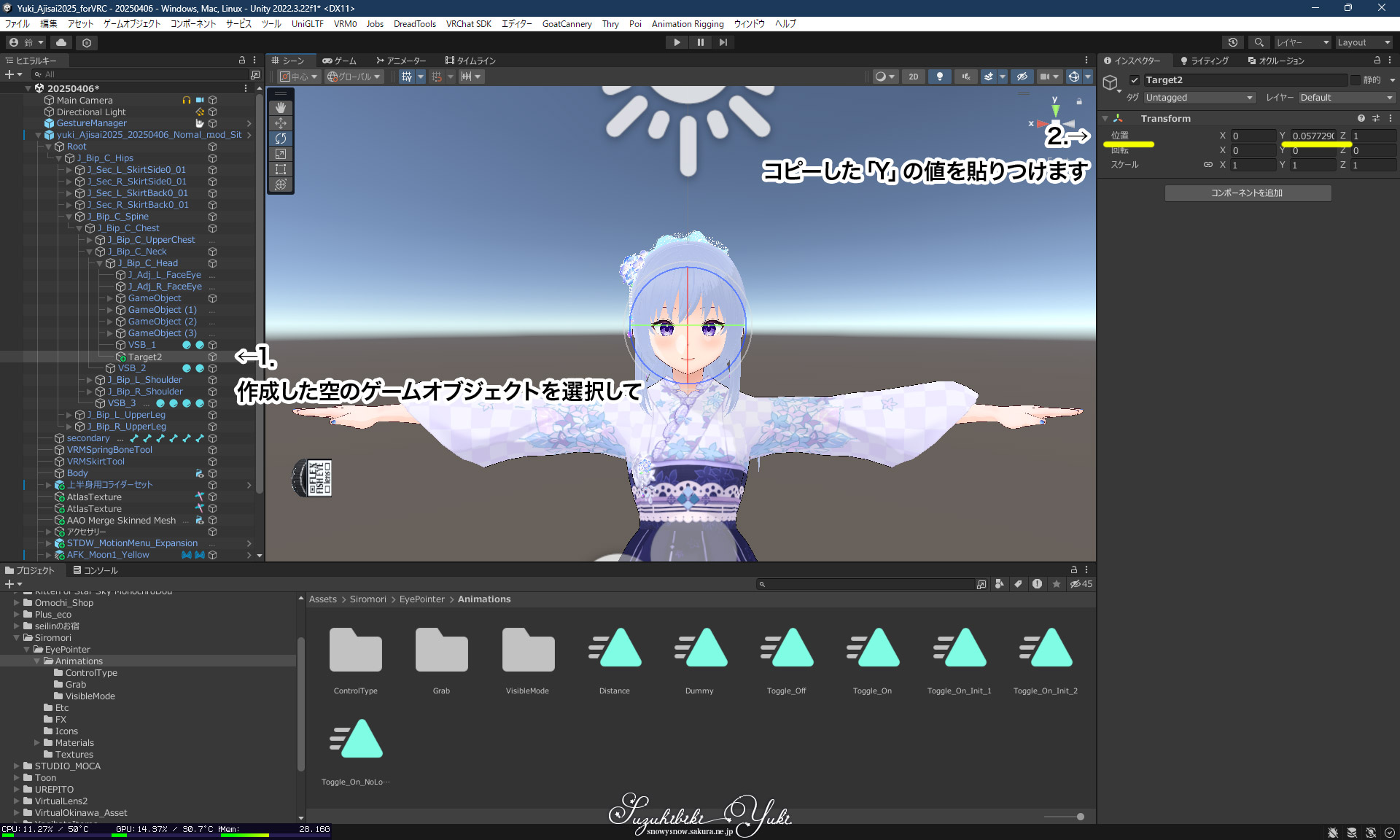Image resolution: width=1400 pixels, height=840 pixels.
Task: Select the Rotate tool in scene toolbar
Action: (281, 139)
